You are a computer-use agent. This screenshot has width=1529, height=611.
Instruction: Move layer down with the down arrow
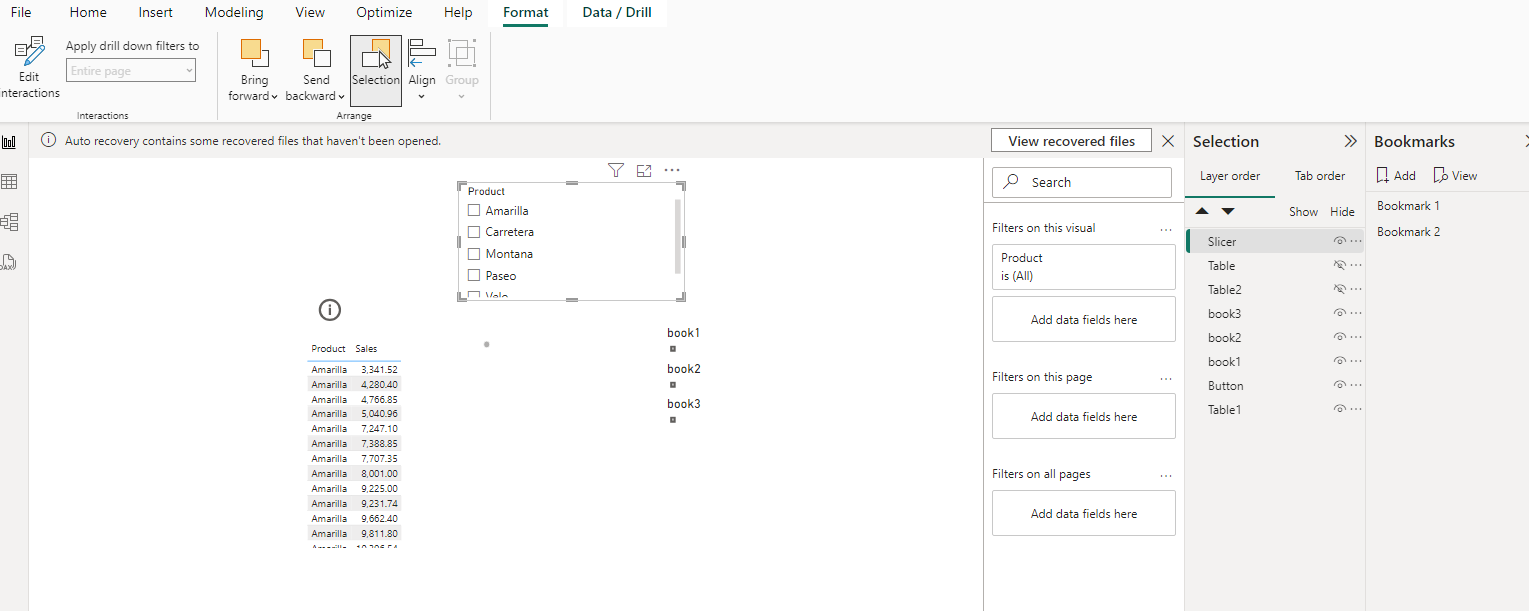coord(1228,211)
